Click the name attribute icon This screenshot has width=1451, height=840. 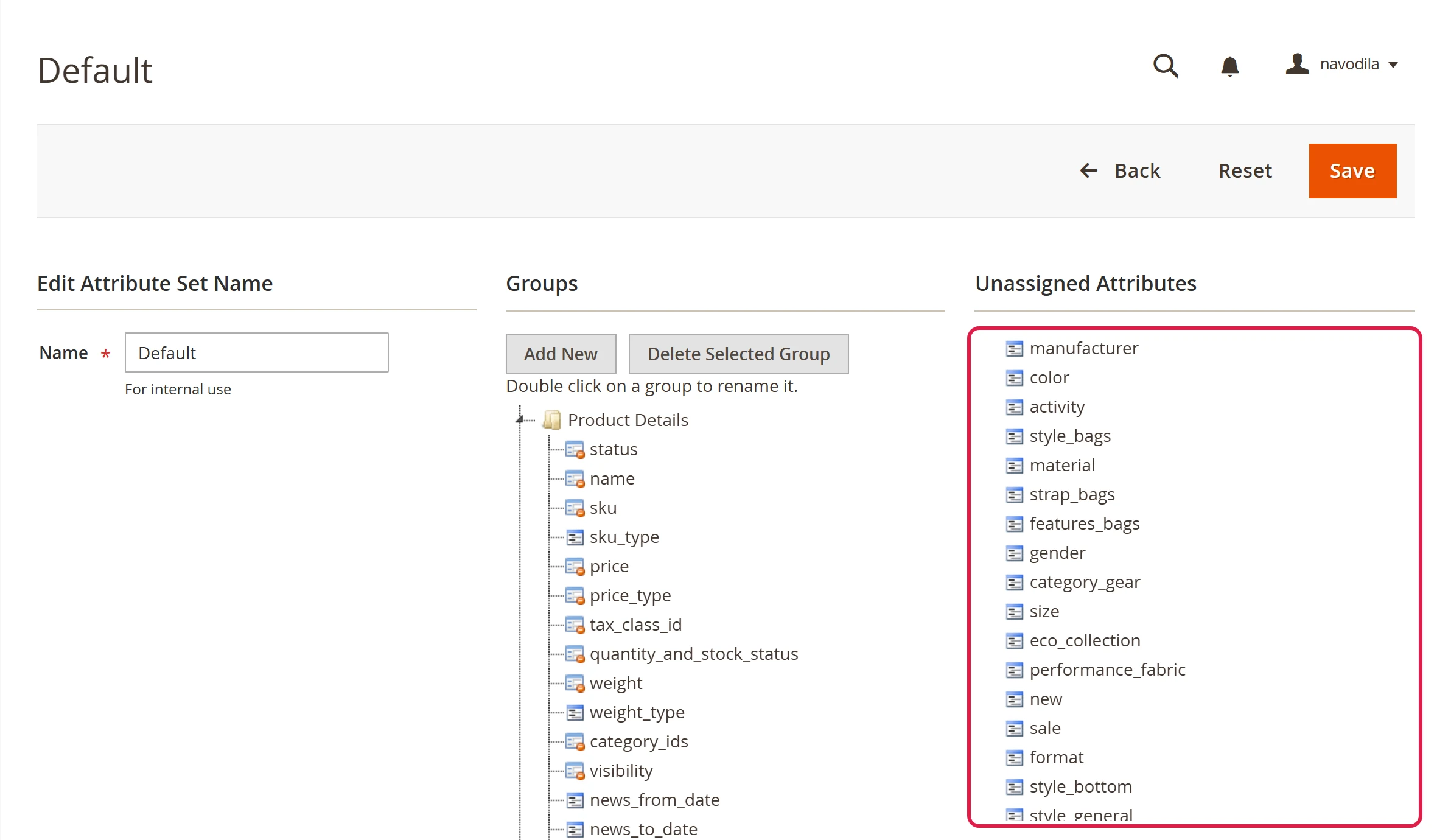(x=575, y=479)
